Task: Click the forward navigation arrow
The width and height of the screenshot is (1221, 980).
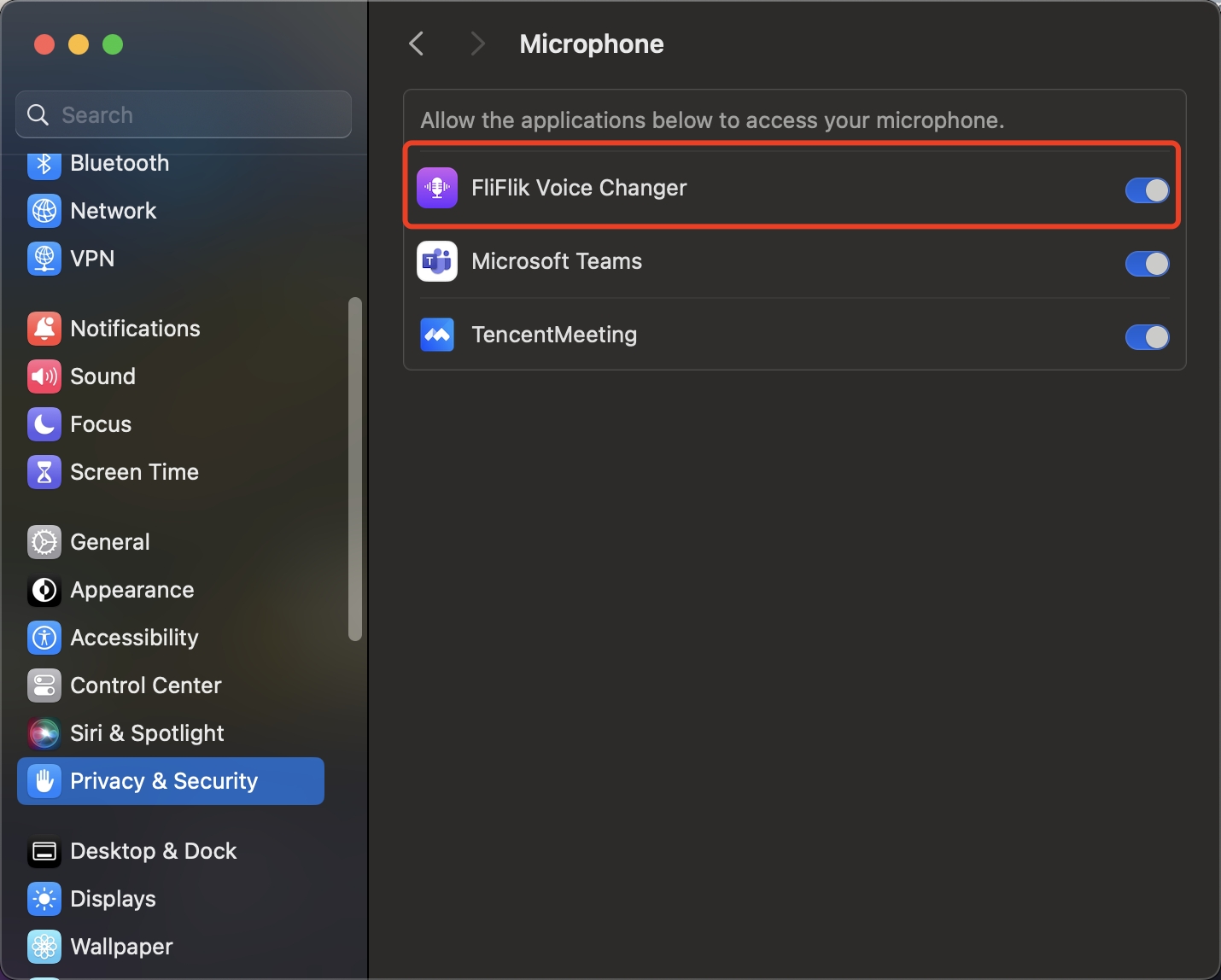Action: pyautogui.click(x=477, y=43)
